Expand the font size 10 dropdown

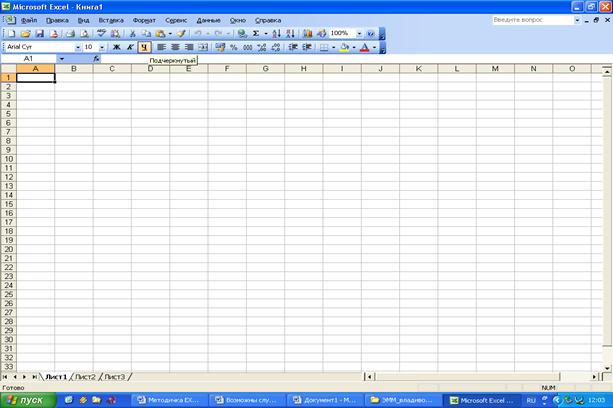[x=102, y=47]
